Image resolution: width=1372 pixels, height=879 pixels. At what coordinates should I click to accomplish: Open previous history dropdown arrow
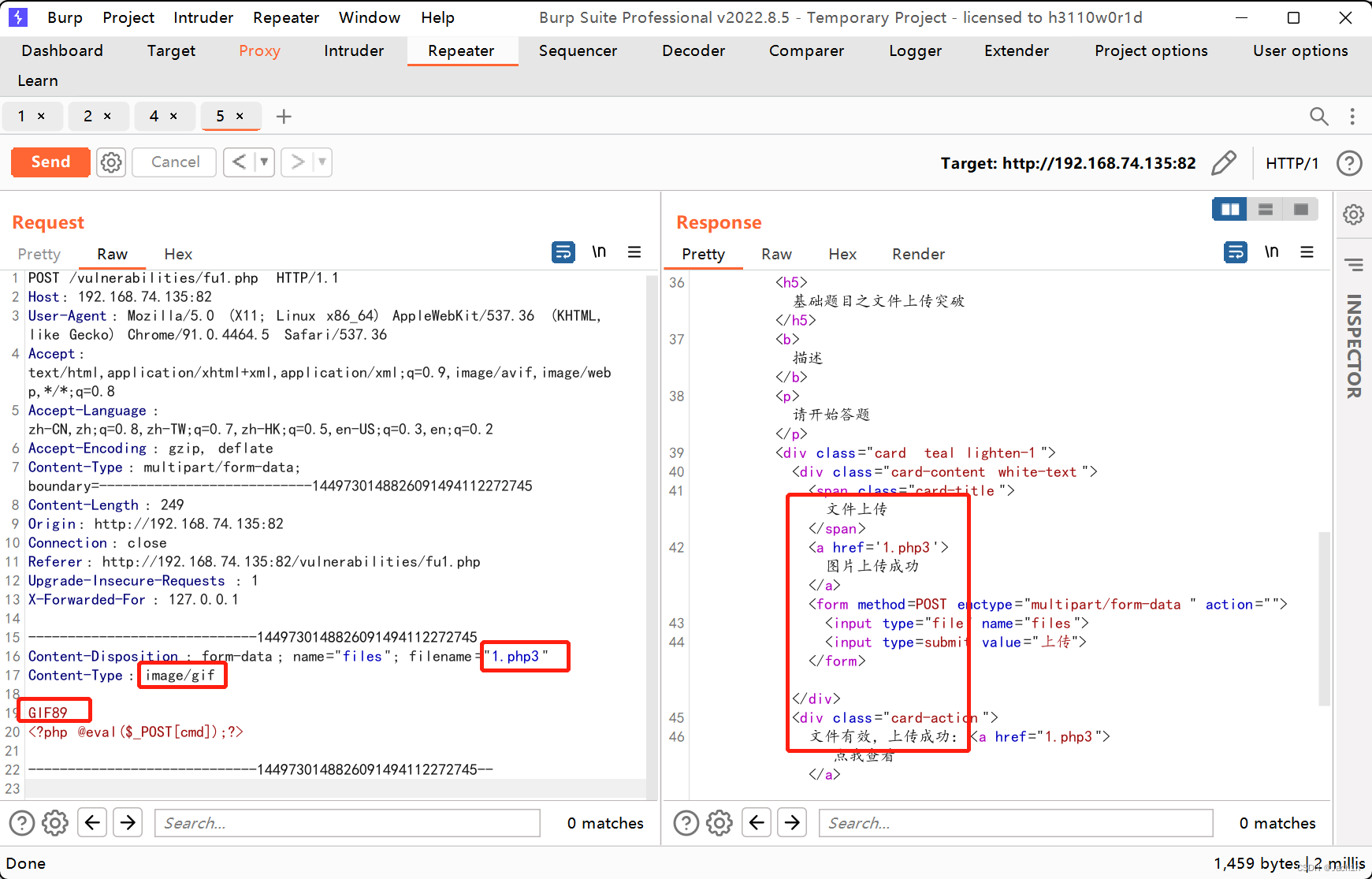tap(264, 162)
